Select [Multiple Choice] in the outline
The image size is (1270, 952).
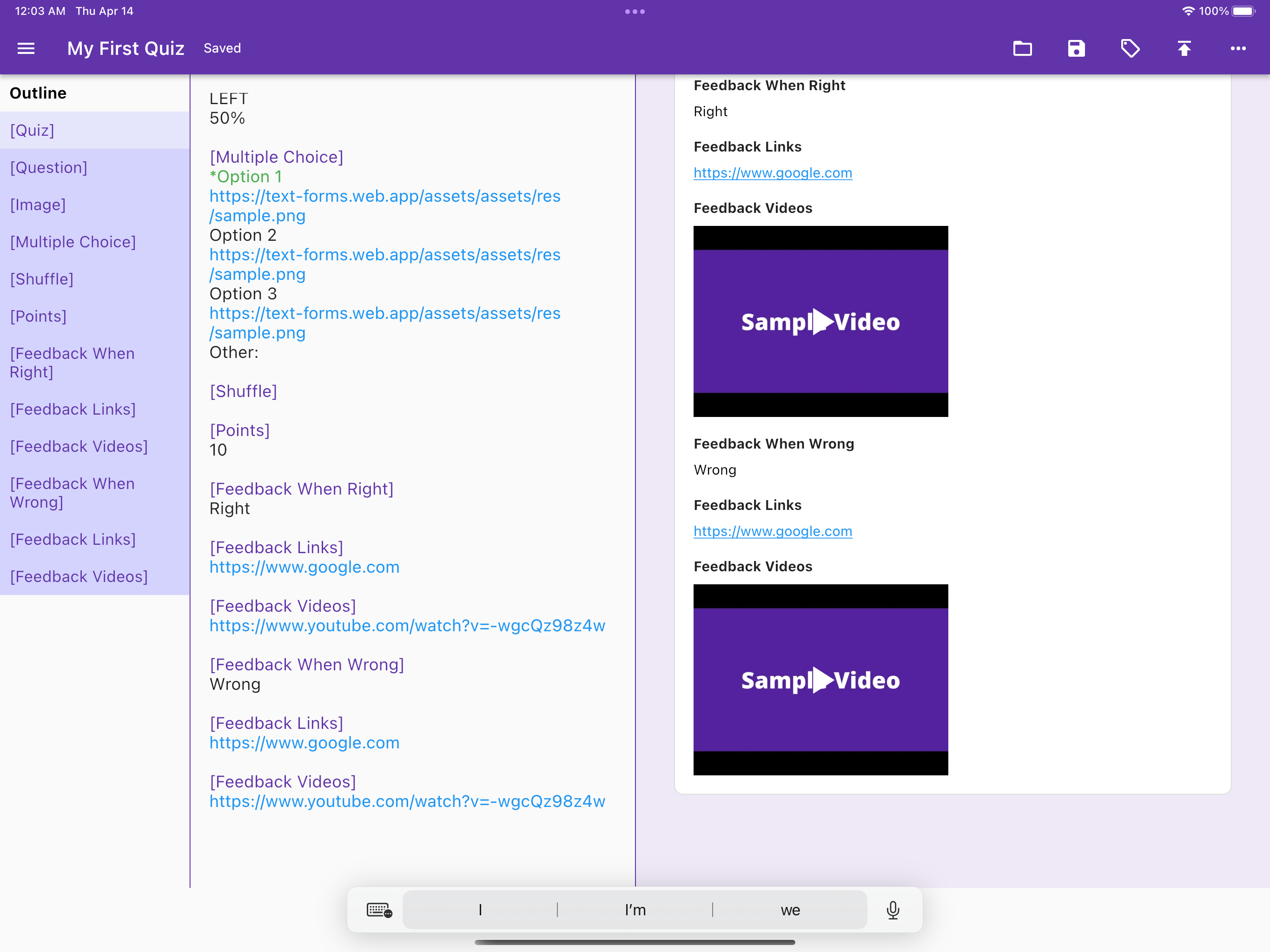tap(95, 242)
